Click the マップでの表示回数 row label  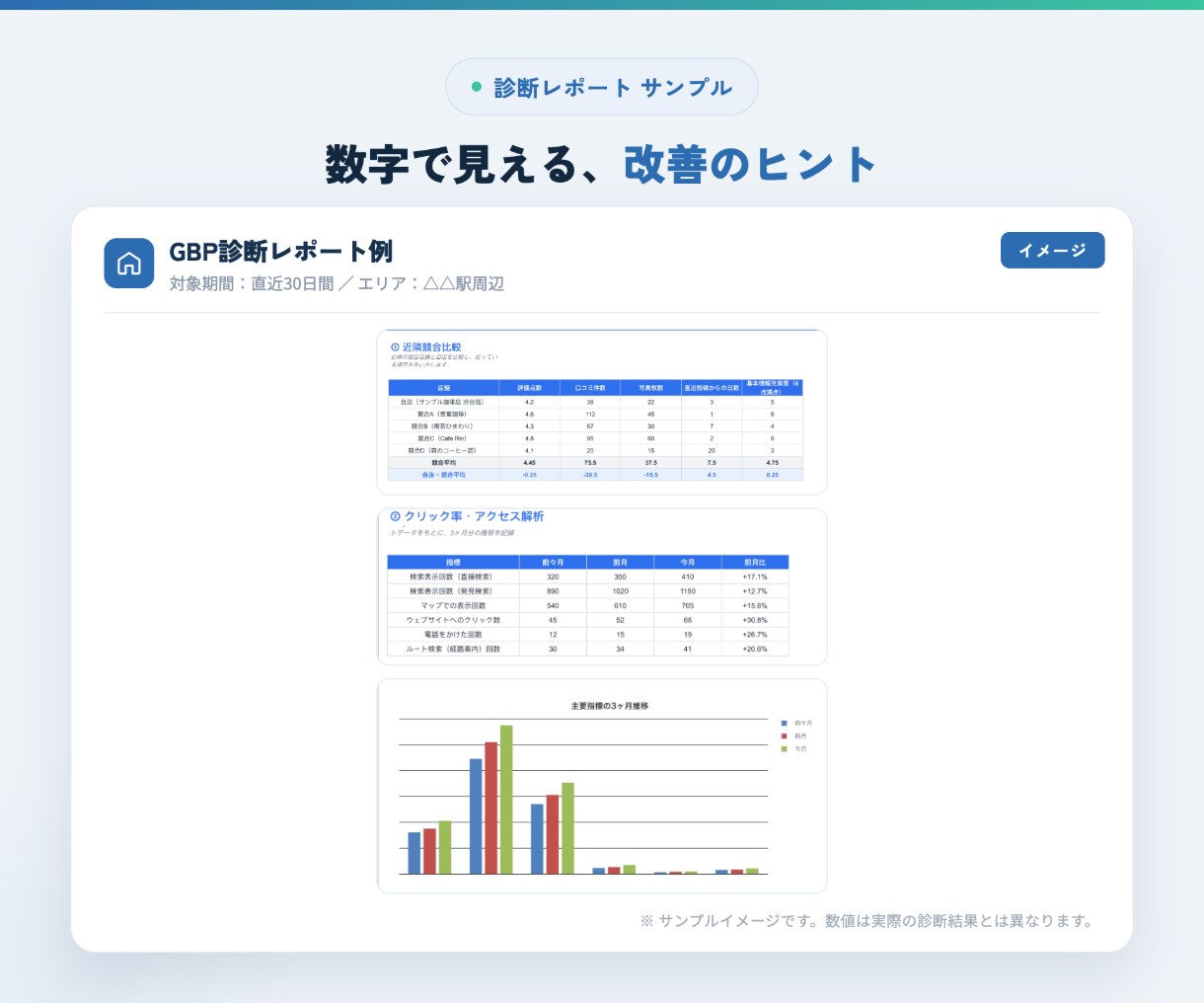pos(453,605)
